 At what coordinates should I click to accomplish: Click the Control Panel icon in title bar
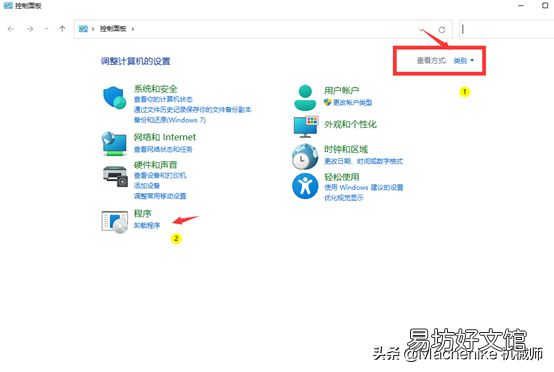8,6
